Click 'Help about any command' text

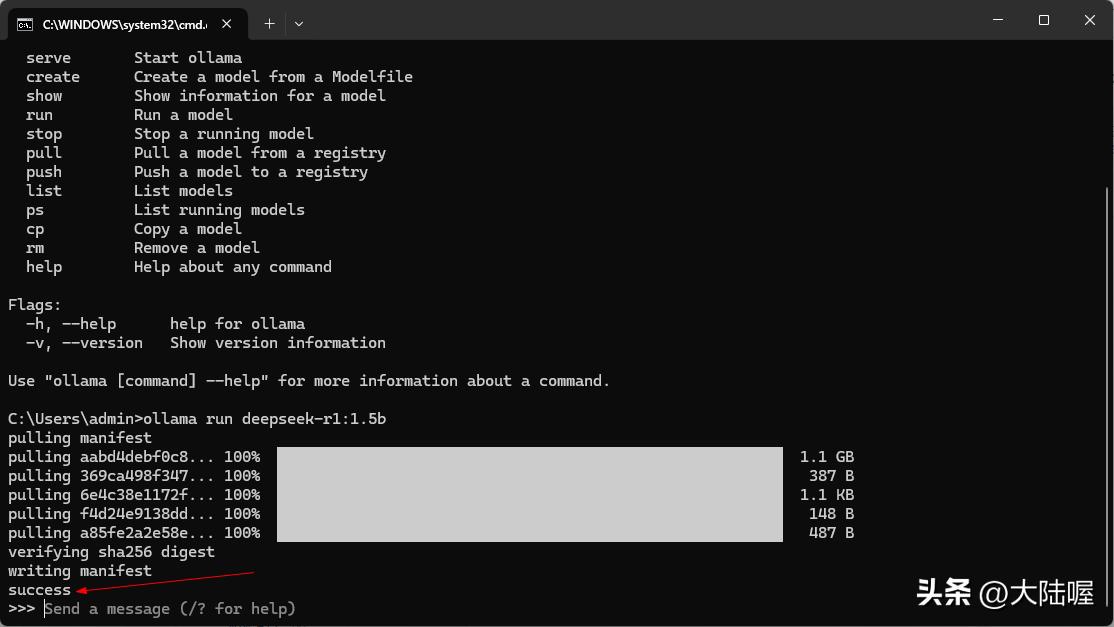point(232,267)
